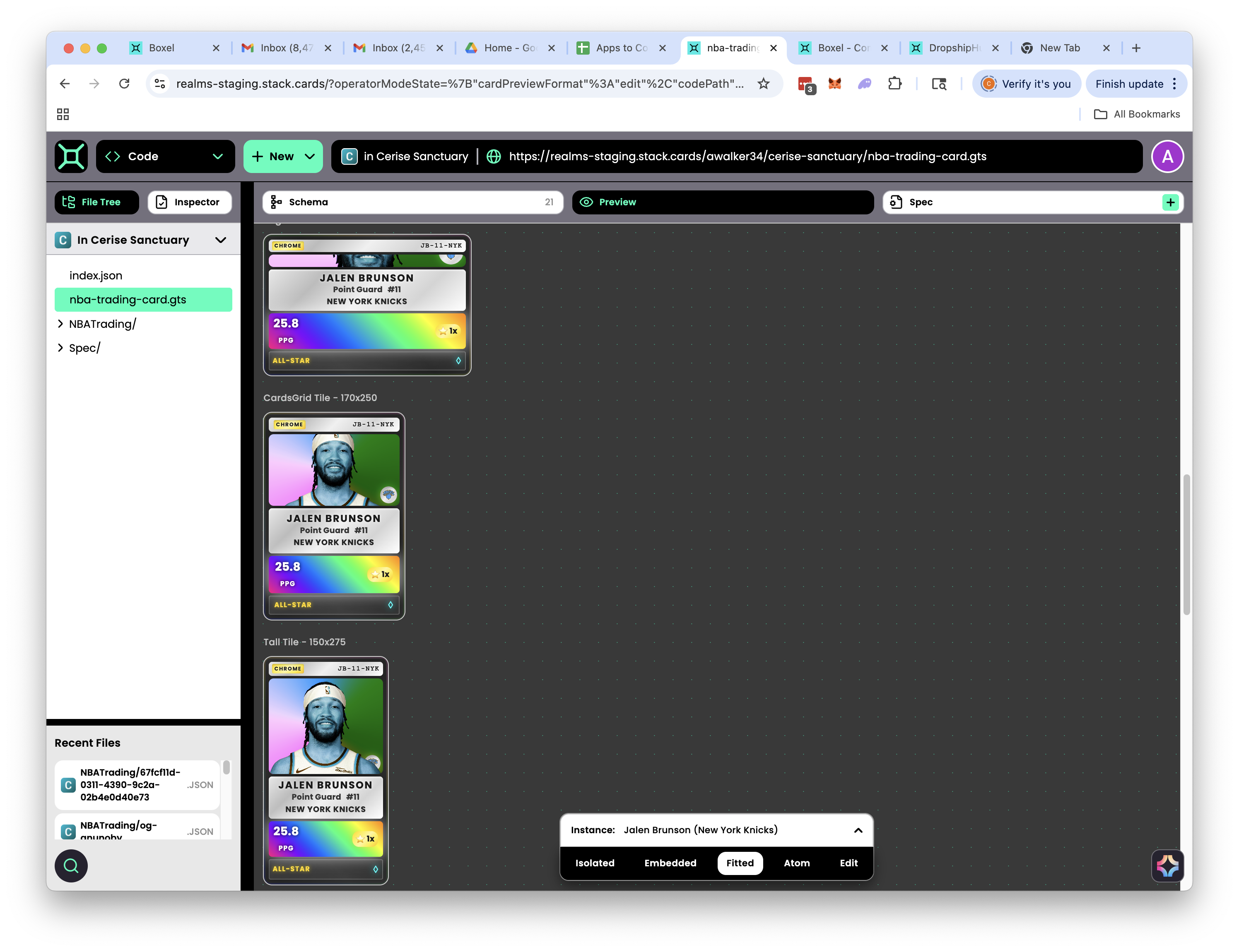Reload the page
The width and height of the screenshot is (1239, 952).
[x=124, y=84]
